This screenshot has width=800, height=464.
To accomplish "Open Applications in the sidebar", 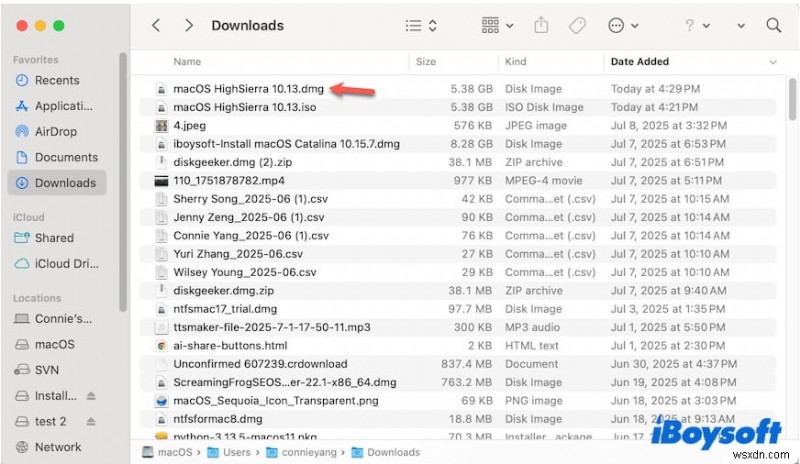I will point(57,106).
